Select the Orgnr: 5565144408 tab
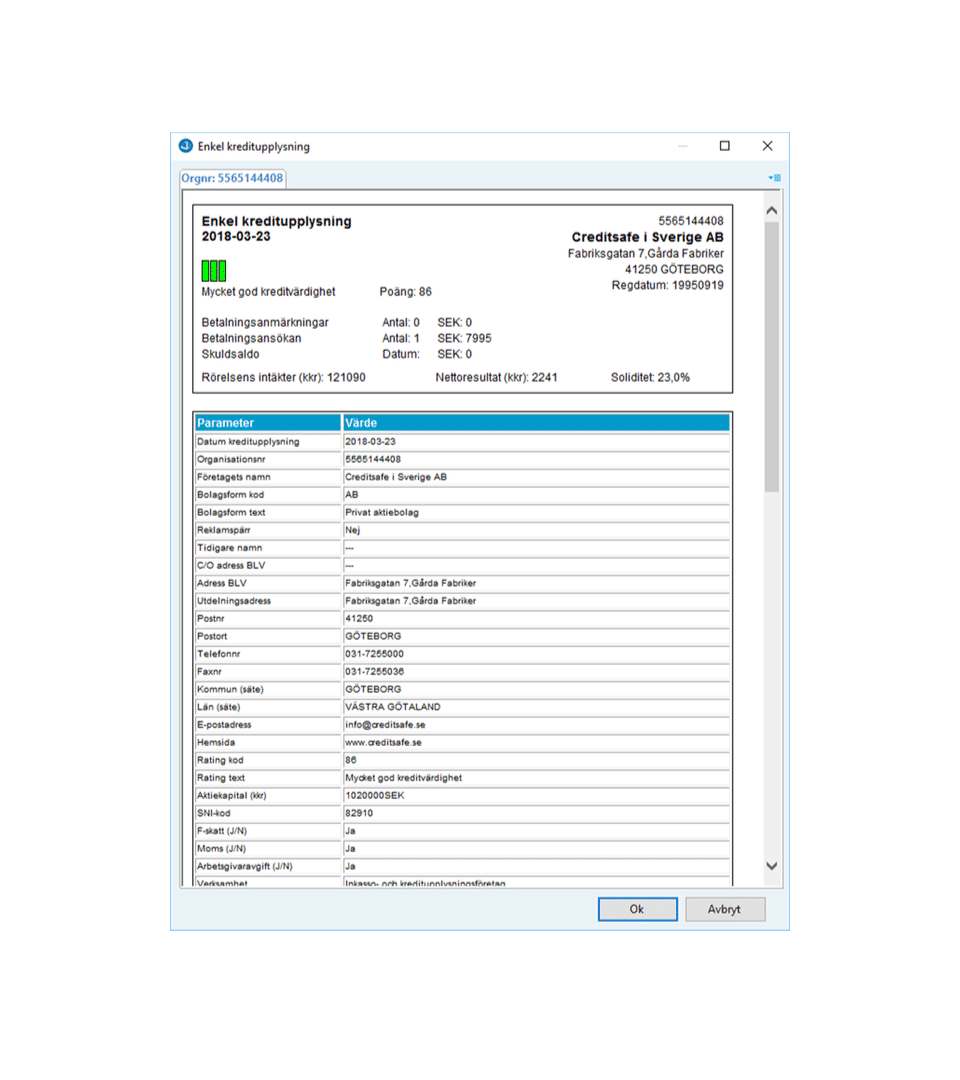This screenshot has width=960, height=1080. [232, 178]
